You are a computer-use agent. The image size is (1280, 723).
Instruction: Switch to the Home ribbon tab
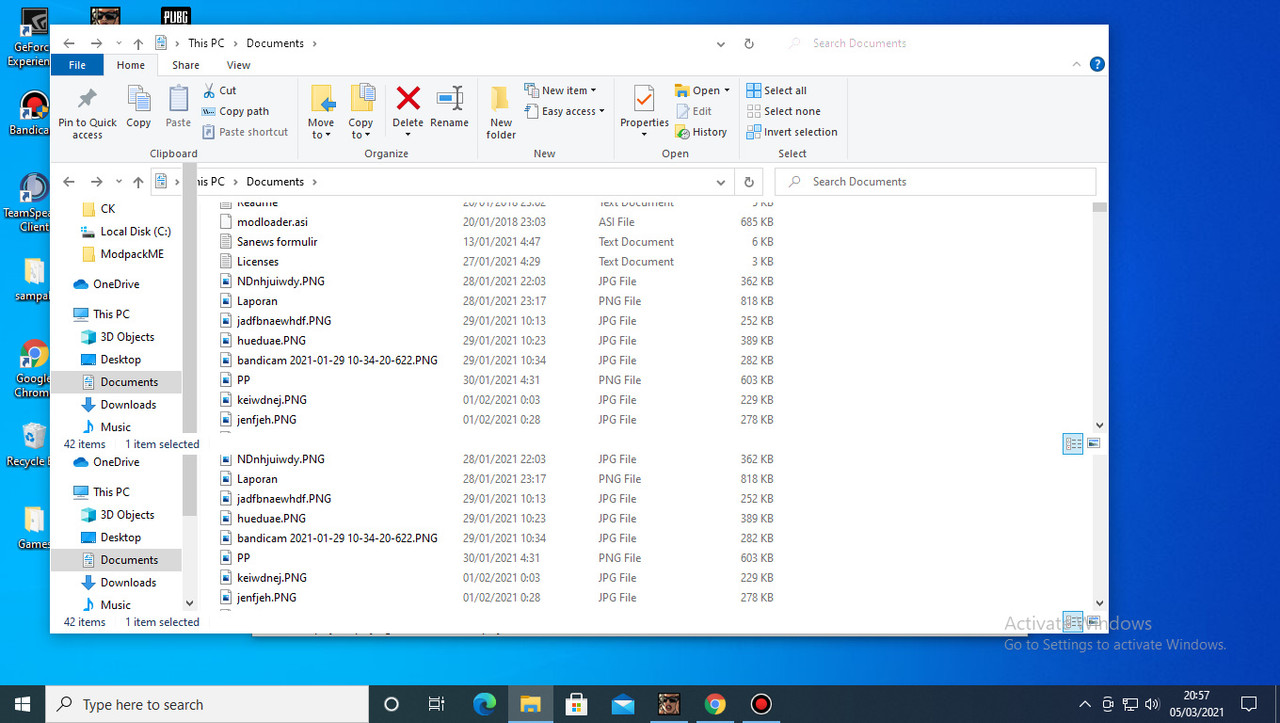(131, 65)
